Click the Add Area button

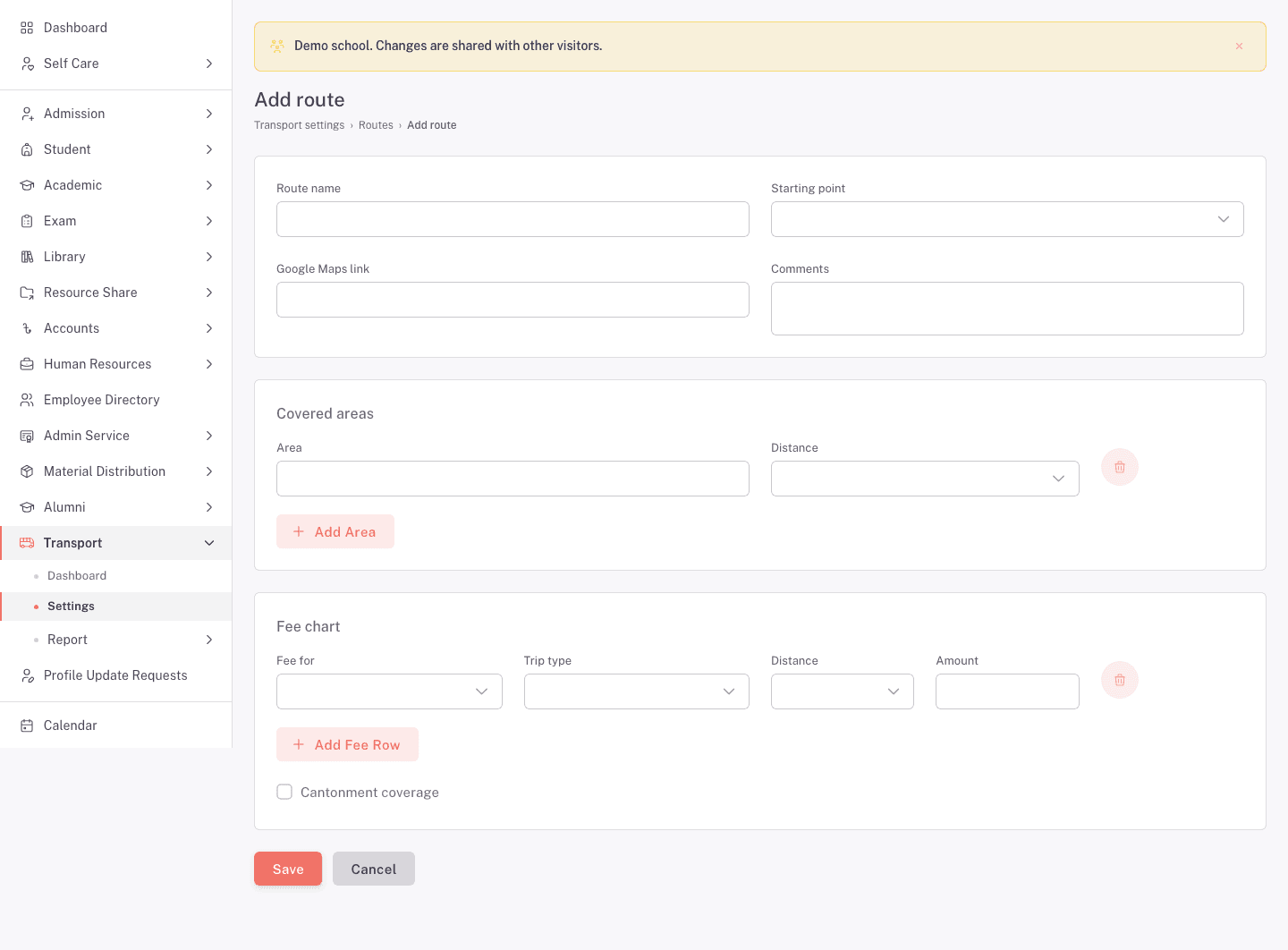tap(335, 531)
